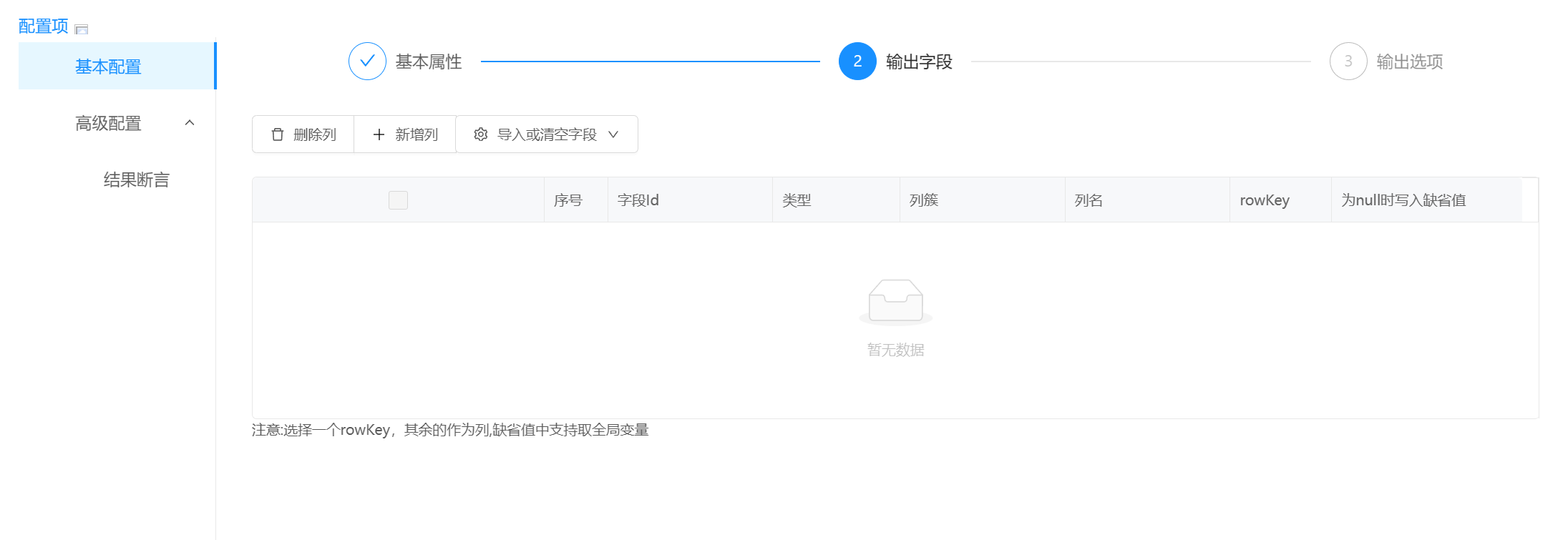Collapse the 高级配置 section chevron
The width and height of the screenshot is (1568, 540).
point(190,123)
